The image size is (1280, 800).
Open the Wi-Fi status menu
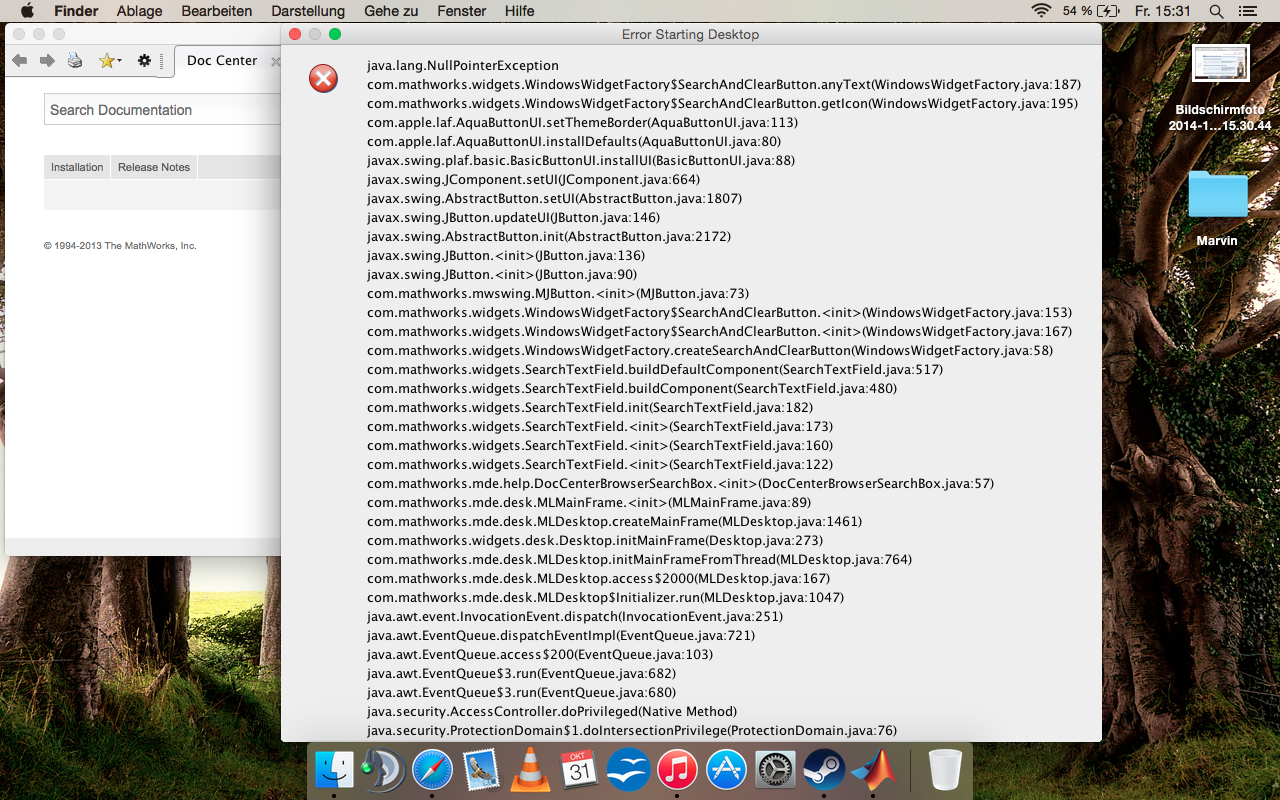coord(1041,11)
